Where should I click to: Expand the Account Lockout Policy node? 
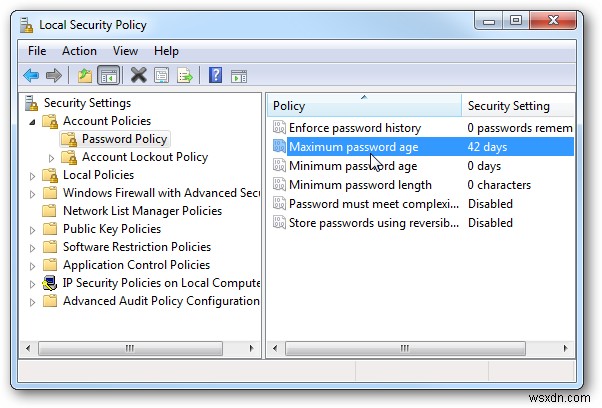(x=52, y=157)
